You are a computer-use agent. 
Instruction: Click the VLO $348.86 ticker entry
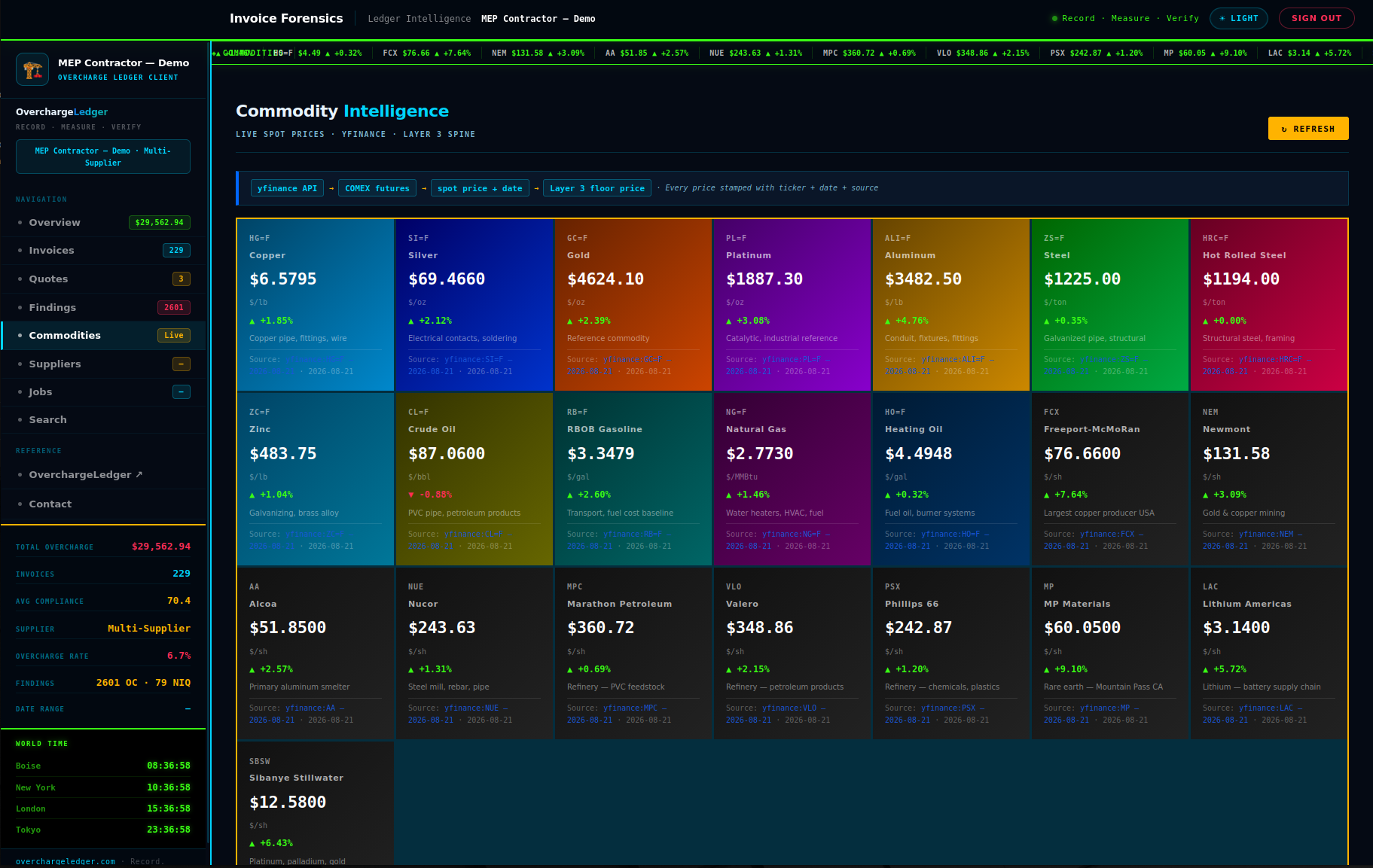tap(983, 53)
